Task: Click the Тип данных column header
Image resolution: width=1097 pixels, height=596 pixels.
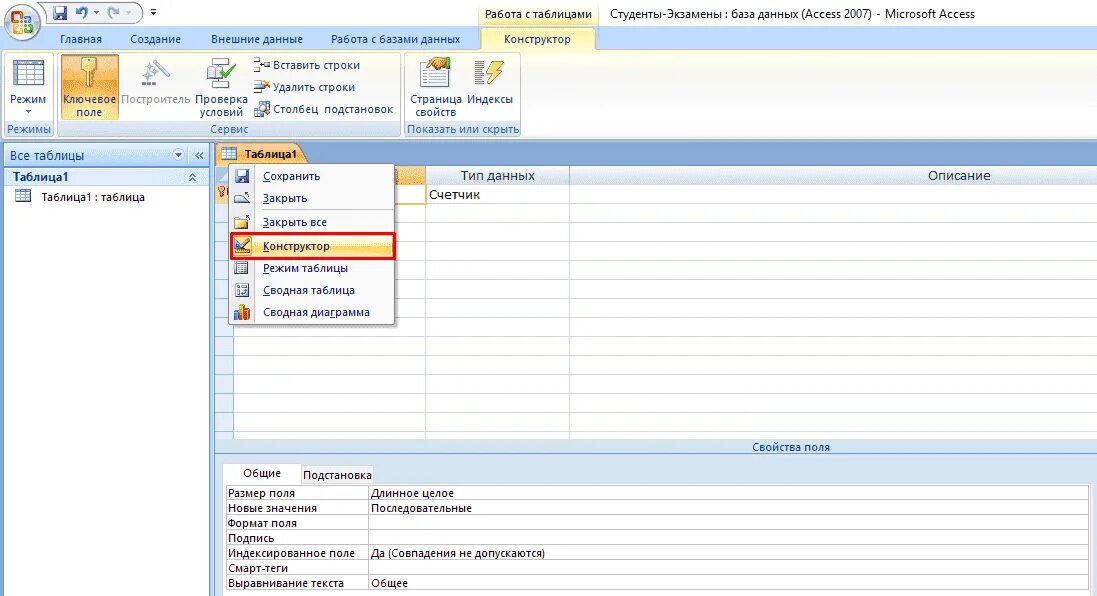Action: [497, 176]
